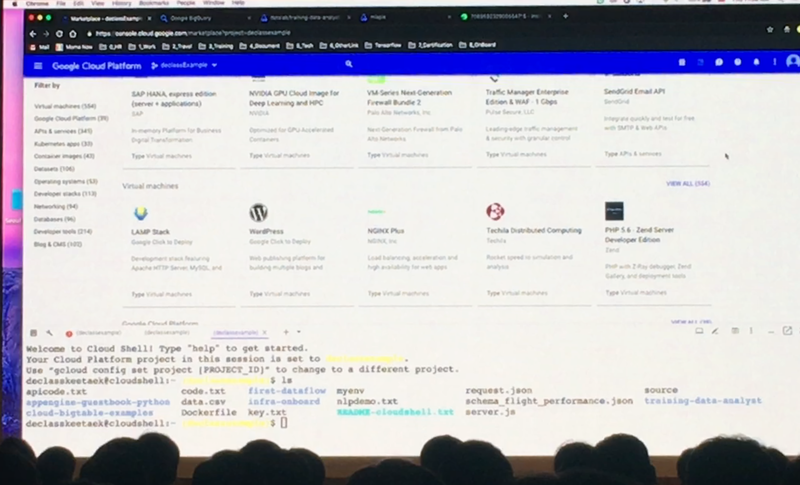800x485 pixels.
Task: Bookmark the page with the star icon
Action: (770, 30)
